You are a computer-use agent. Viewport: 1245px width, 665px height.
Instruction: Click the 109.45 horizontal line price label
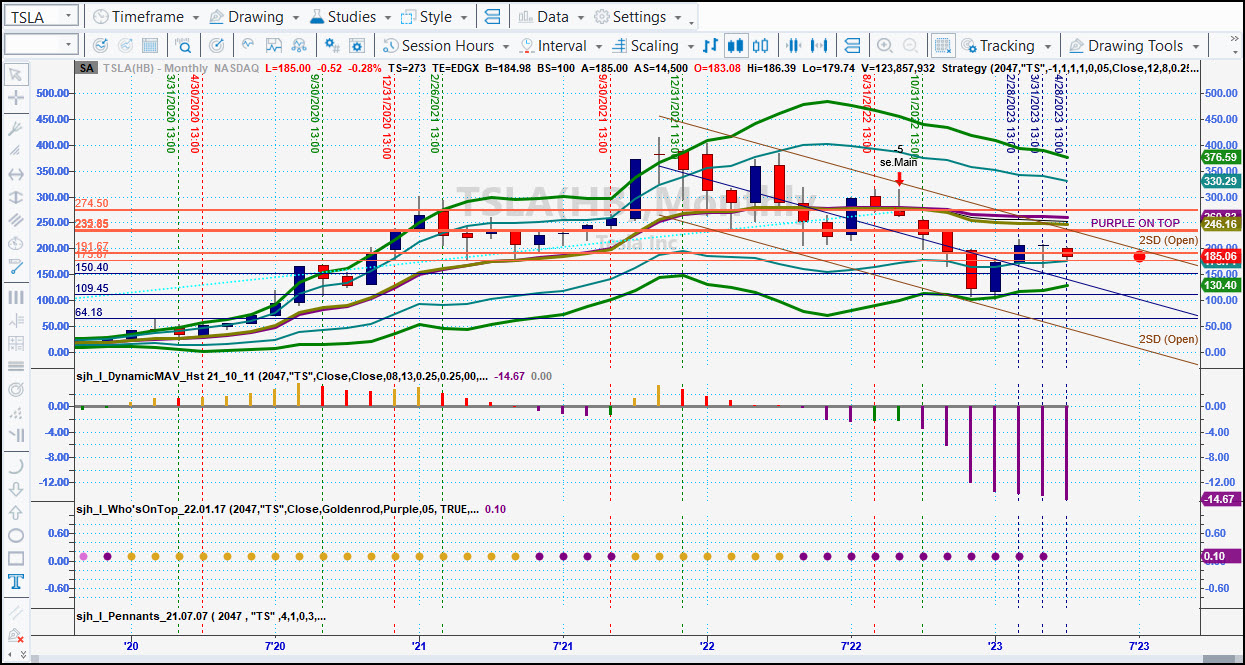pyautogui.click(x=91, y=288)
